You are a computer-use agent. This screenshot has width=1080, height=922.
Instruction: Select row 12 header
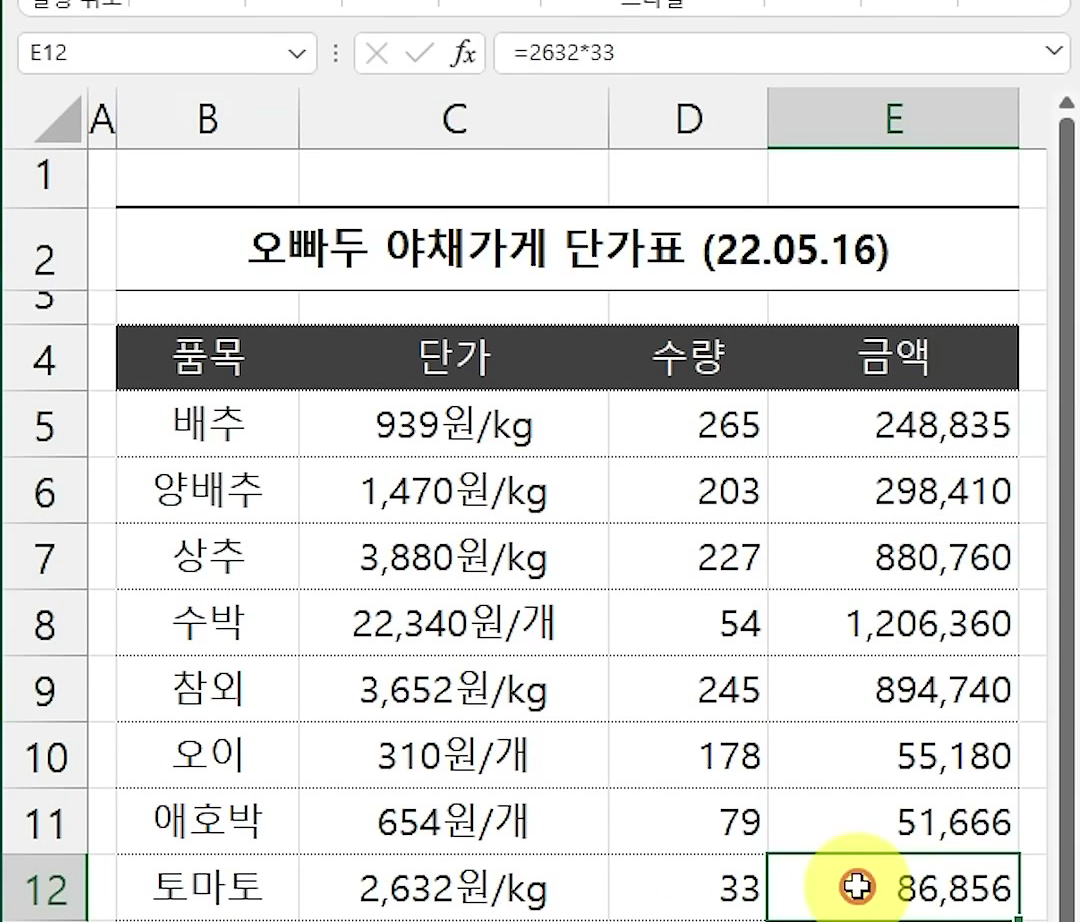click(x=44, y=888)
